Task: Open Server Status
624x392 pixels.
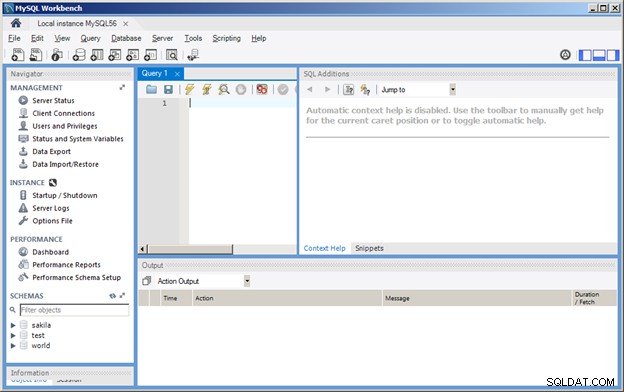Action: click(x=53, y=100)
